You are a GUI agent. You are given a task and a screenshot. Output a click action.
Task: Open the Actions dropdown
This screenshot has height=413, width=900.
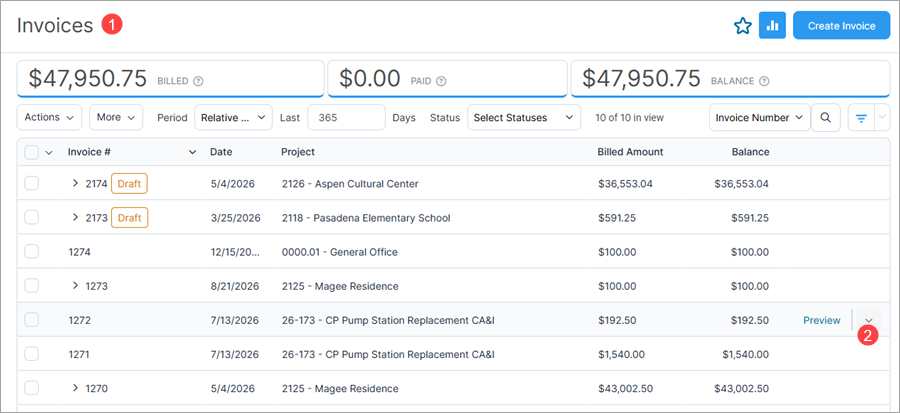coord(49,117)
